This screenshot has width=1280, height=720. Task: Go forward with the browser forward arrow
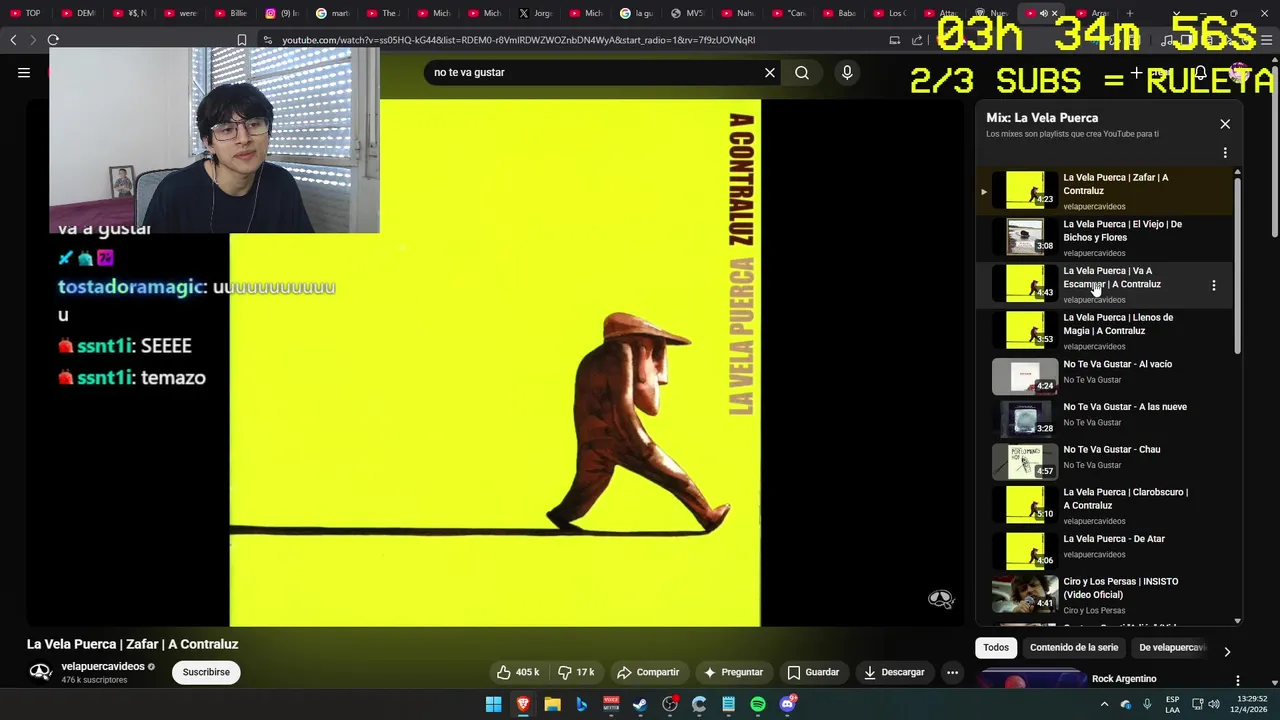click(32, 40)
